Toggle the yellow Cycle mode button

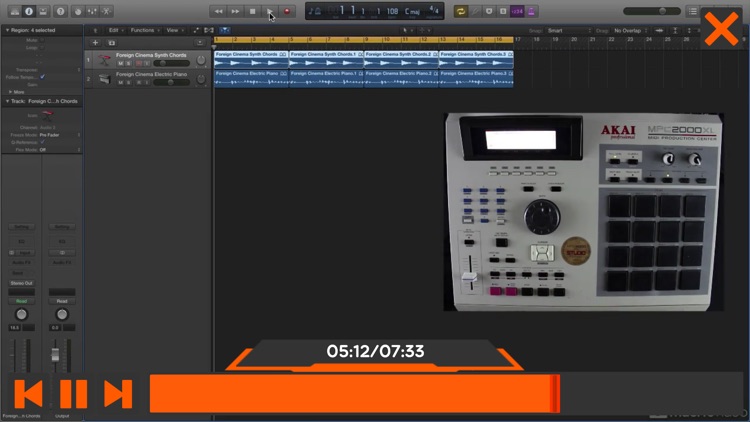[x=461, y=11]
